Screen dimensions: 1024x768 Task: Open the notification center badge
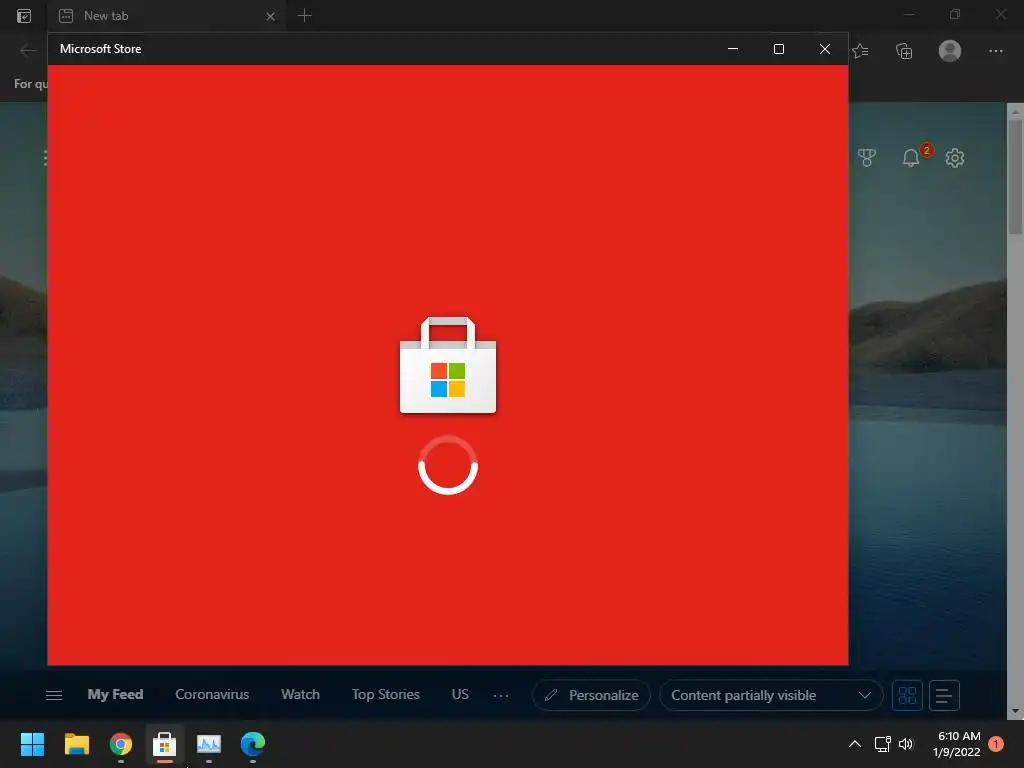click(x=996, y=744)
